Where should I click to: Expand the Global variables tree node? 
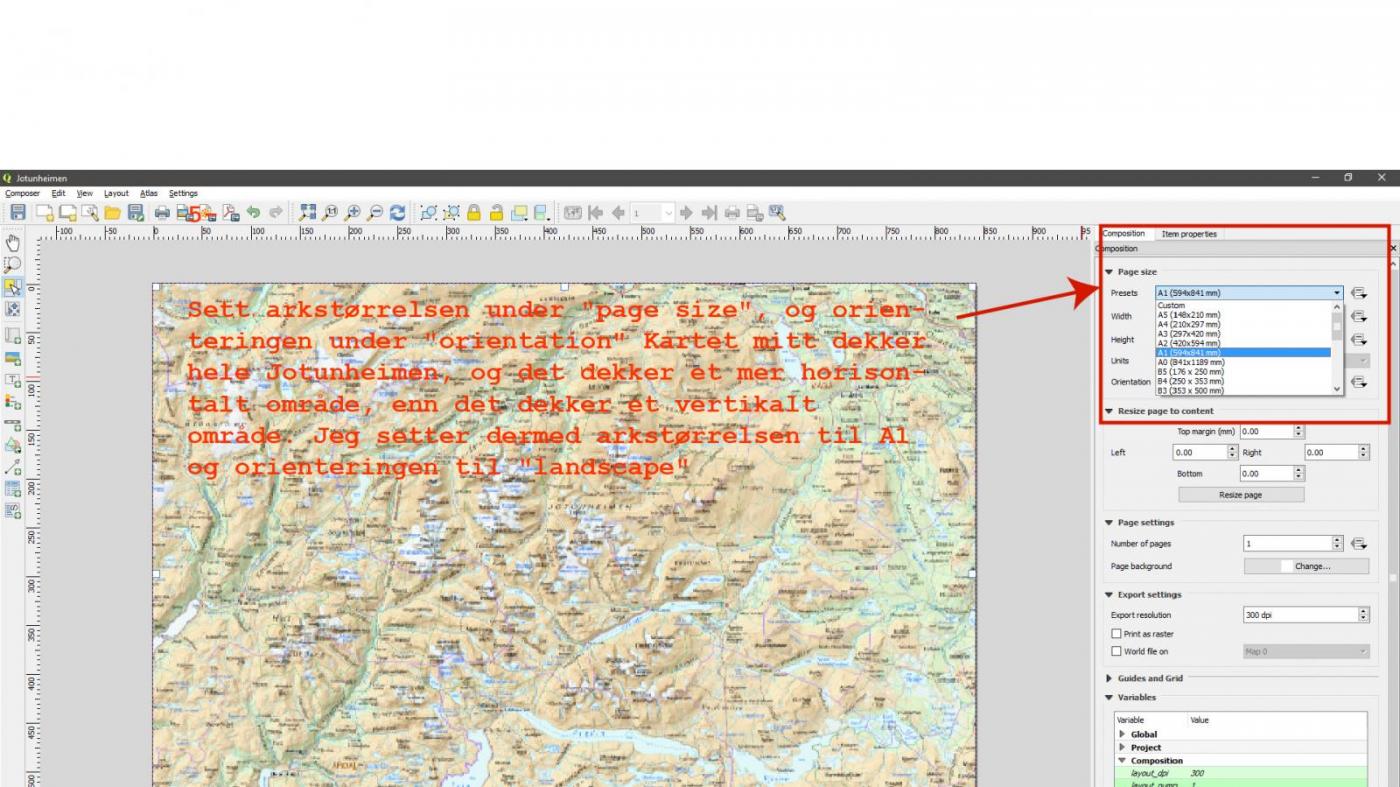click(x=1122, y=735)
